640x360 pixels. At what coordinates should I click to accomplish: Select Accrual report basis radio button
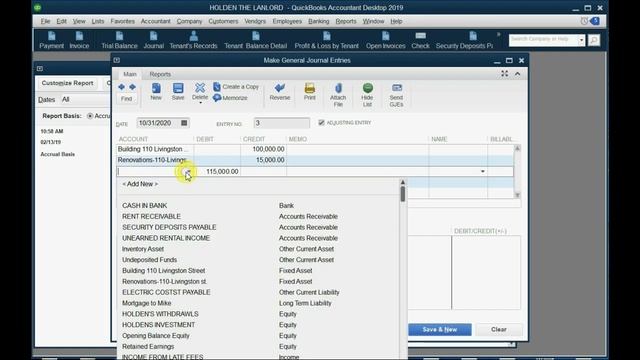[90, 116]
